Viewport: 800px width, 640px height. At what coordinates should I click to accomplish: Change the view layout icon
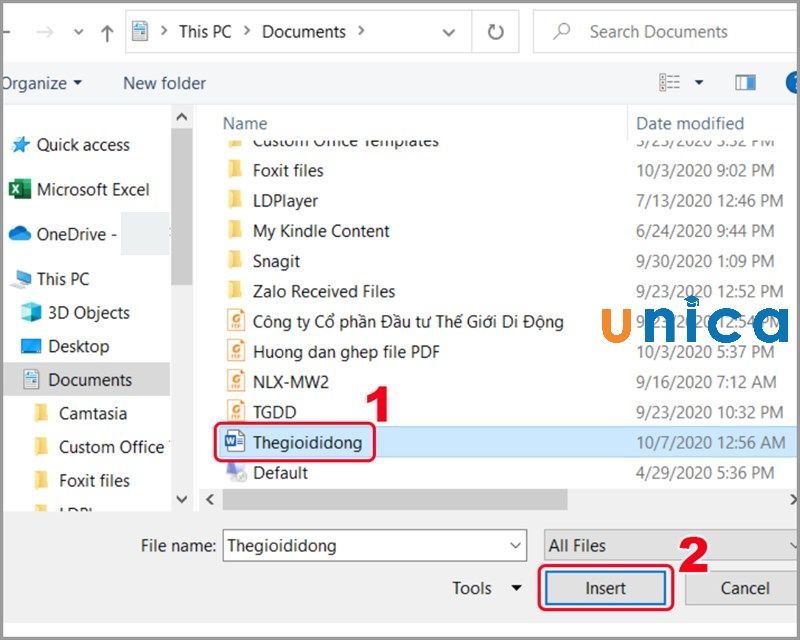[x=669, y=82]
